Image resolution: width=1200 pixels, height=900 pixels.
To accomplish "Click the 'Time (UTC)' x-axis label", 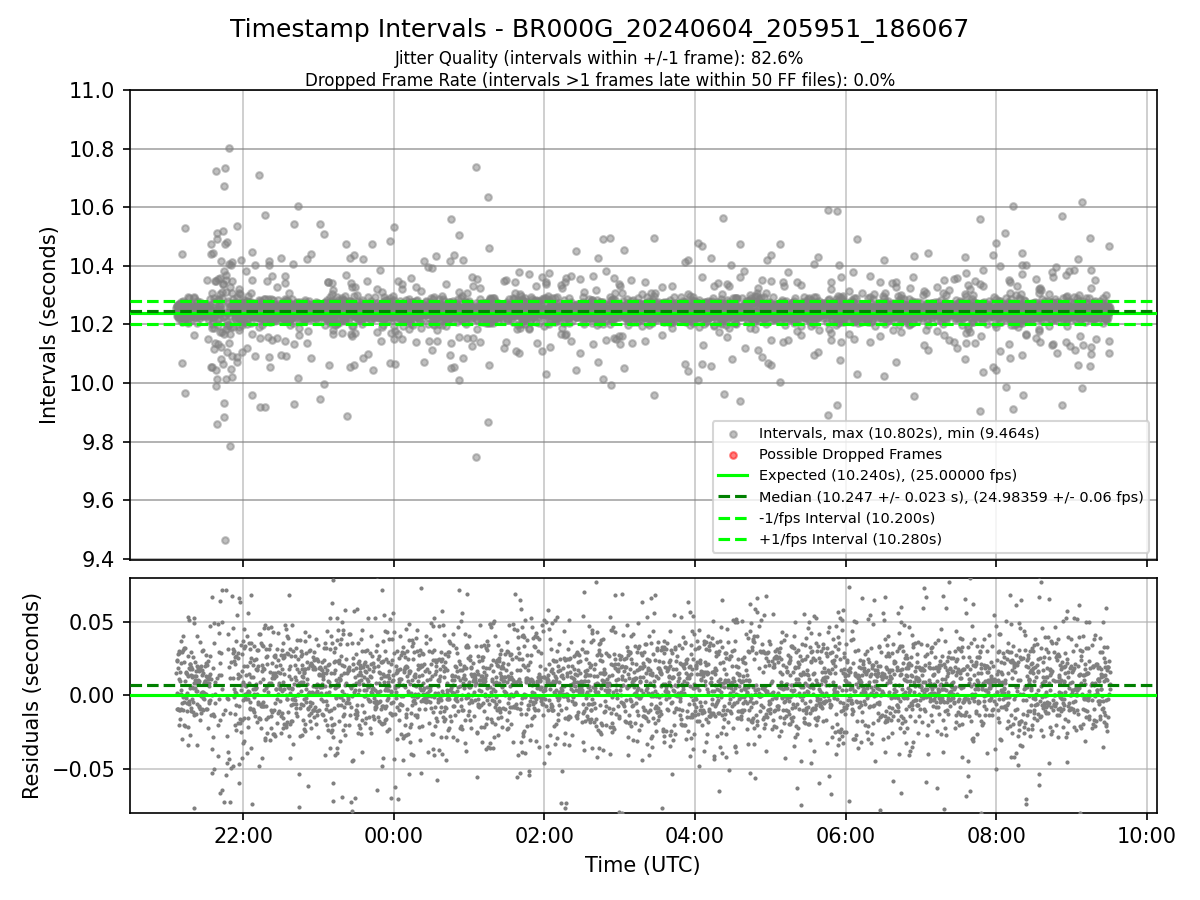I will pyautogui.click(x=642, y=865).
